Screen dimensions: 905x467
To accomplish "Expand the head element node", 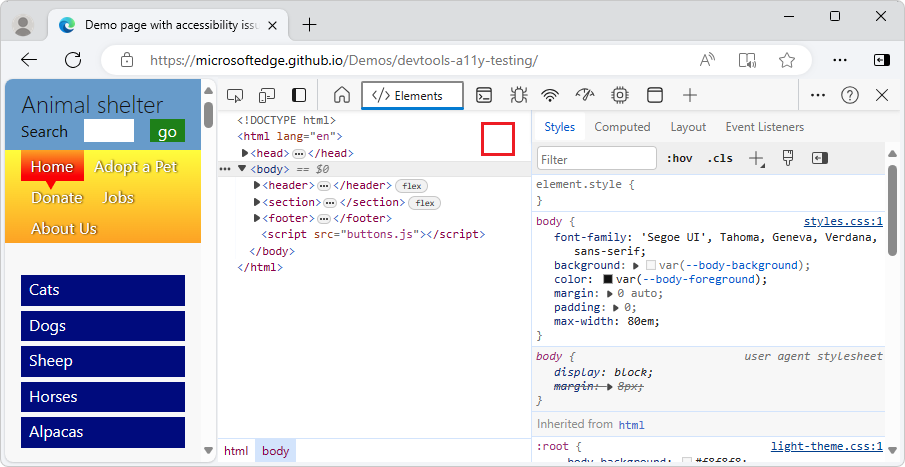I will click(245, 153).
